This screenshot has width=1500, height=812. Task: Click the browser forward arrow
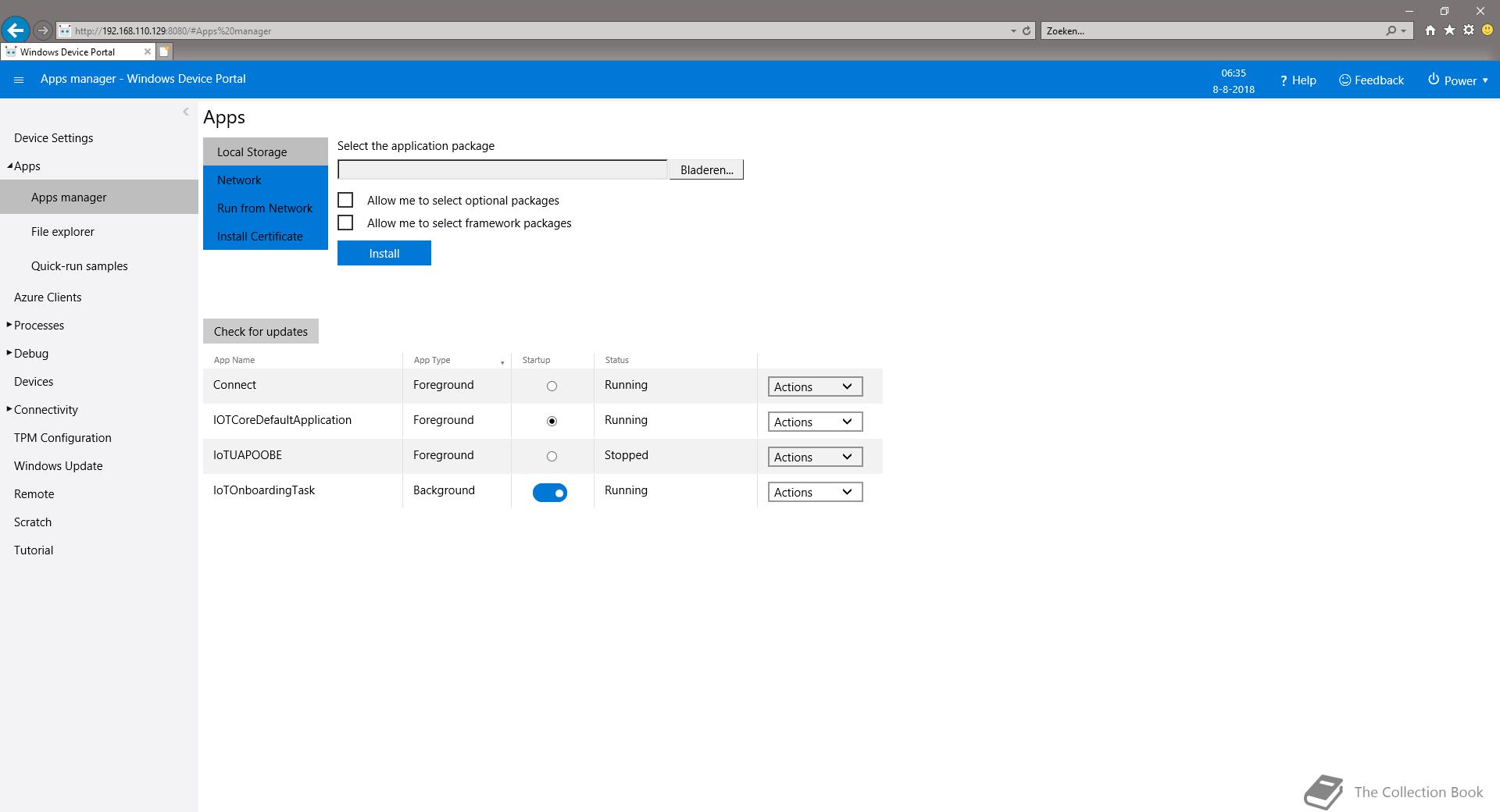point(43,30)
